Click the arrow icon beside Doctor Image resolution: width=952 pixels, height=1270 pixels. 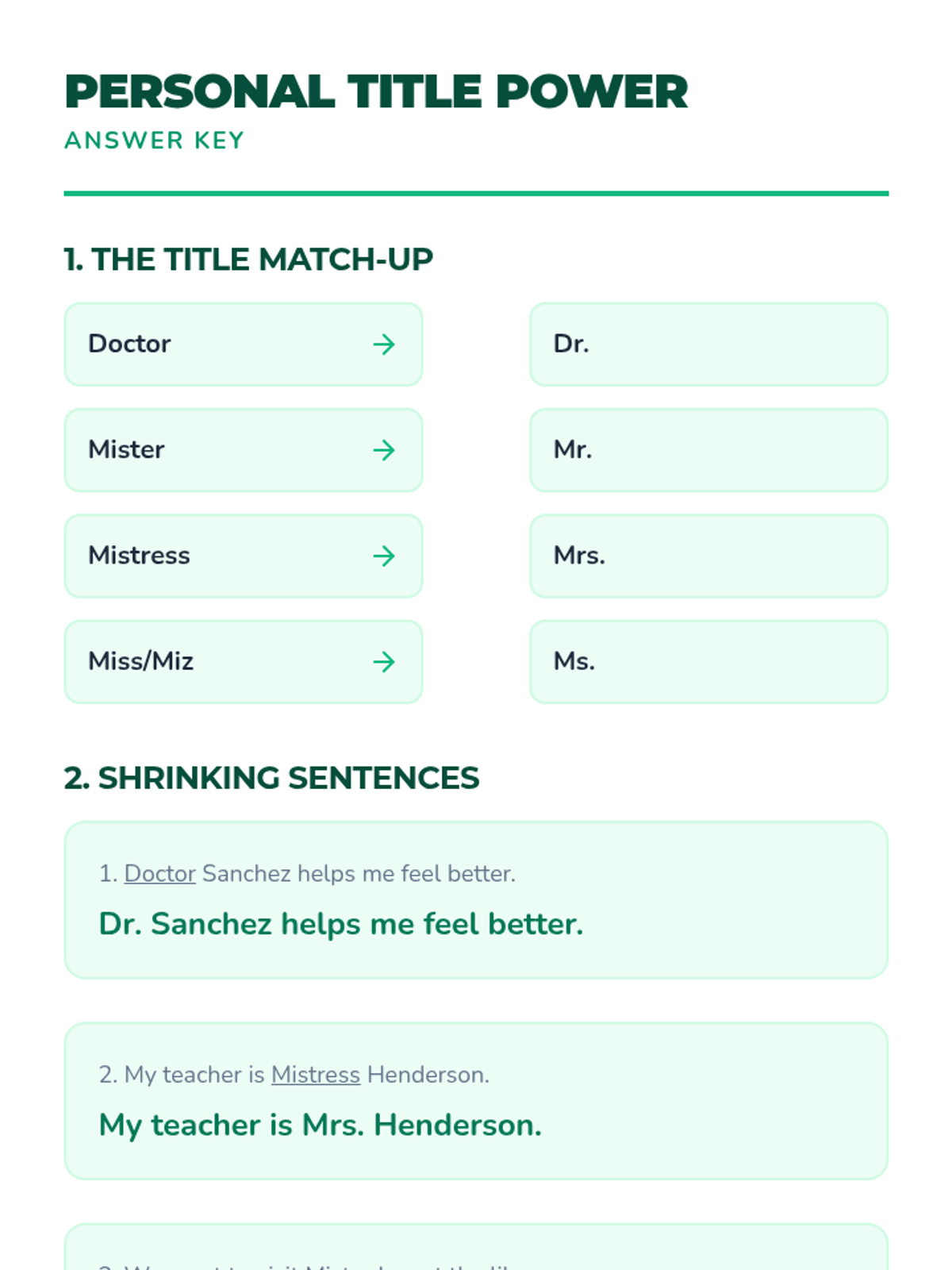click(384, 344)
